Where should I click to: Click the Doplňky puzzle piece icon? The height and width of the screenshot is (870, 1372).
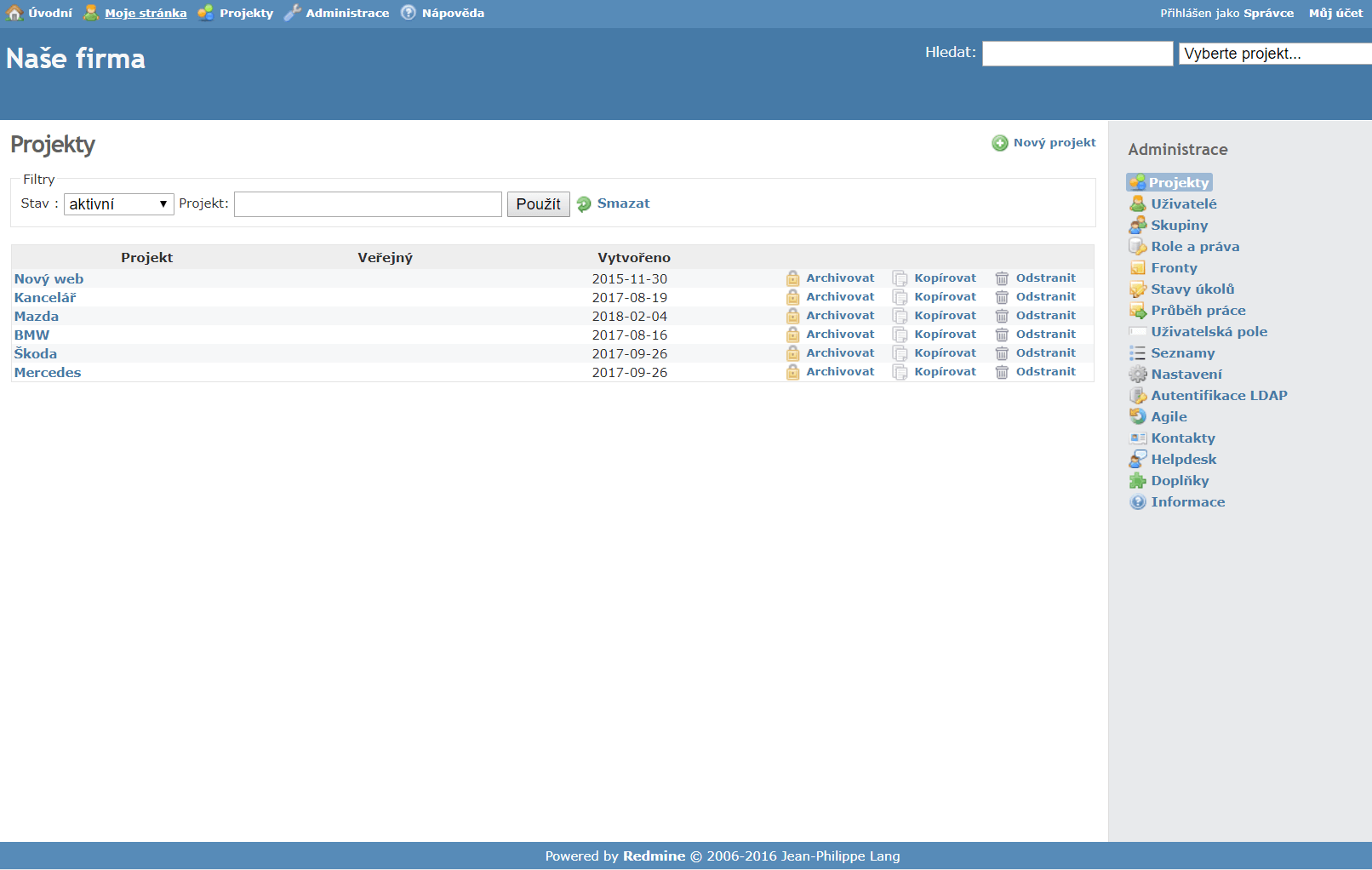click(x=1138, y=480)
